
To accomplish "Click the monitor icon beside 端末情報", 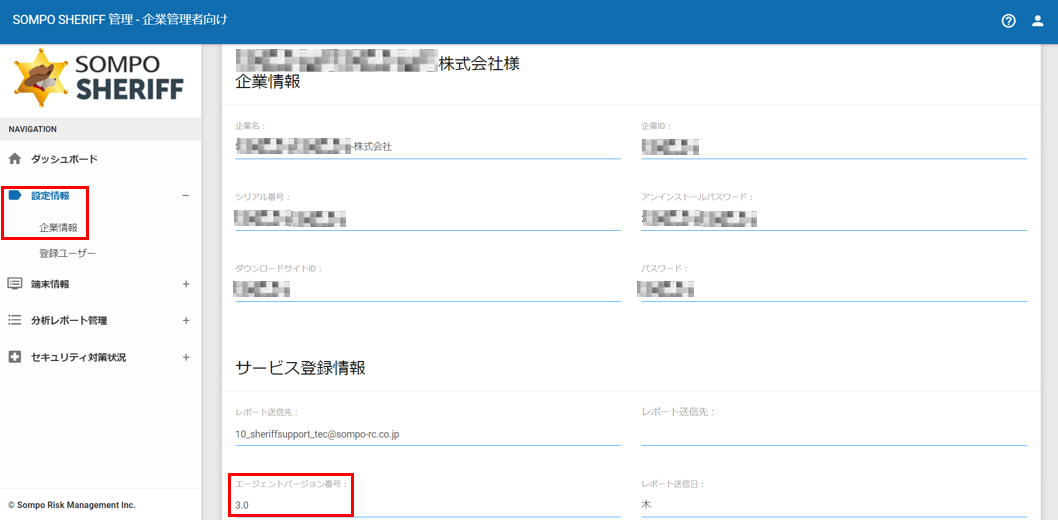I will pos(15,284).
